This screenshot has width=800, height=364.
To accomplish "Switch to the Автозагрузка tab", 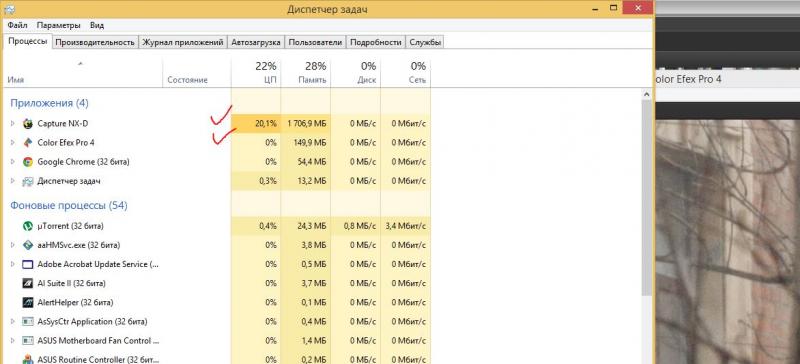I will [256, 42].
